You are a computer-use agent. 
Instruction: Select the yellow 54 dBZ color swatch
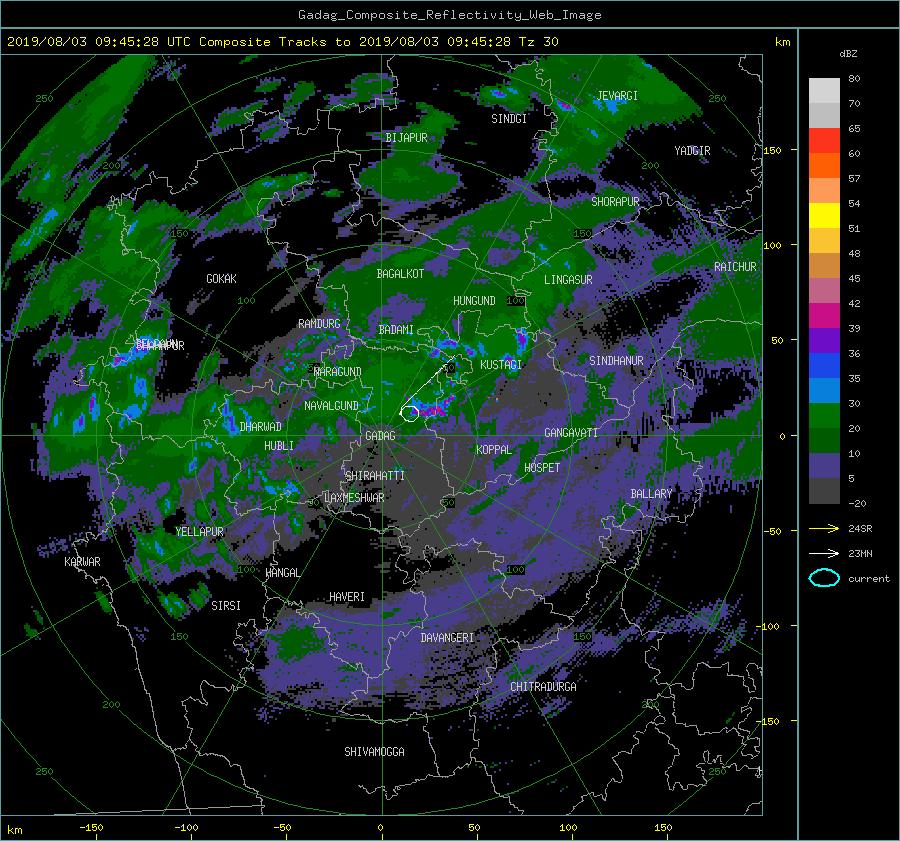coord(824,215)
